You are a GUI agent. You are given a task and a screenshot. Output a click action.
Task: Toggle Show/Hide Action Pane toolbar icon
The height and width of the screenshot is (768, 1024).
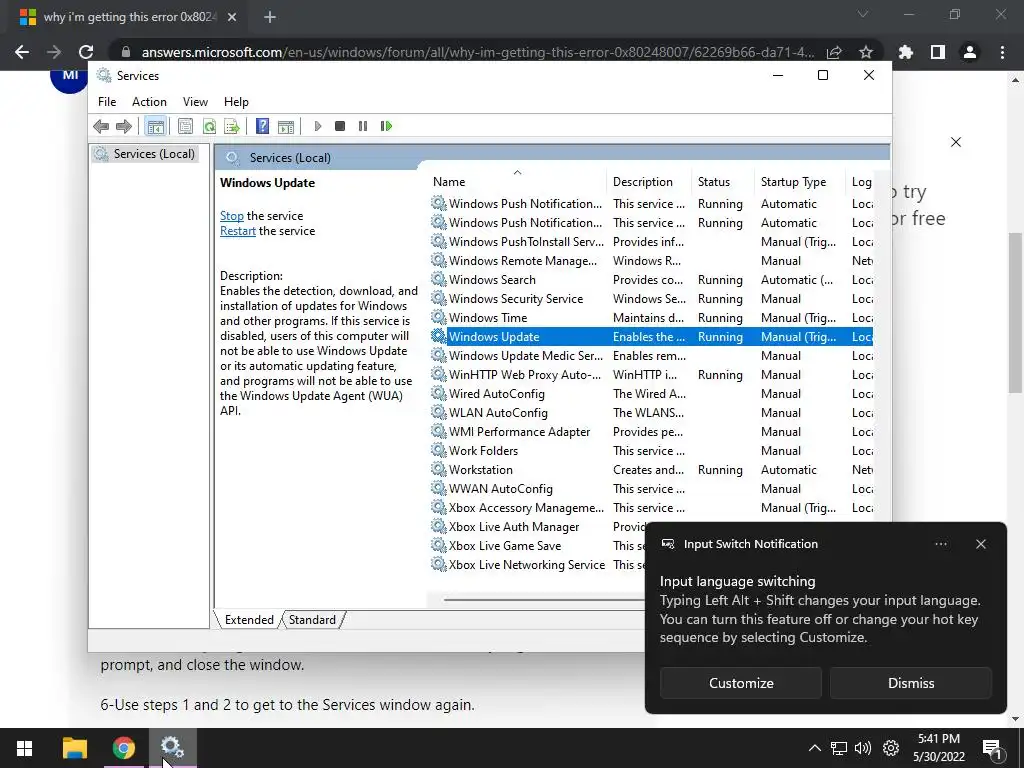click(286, 126)
